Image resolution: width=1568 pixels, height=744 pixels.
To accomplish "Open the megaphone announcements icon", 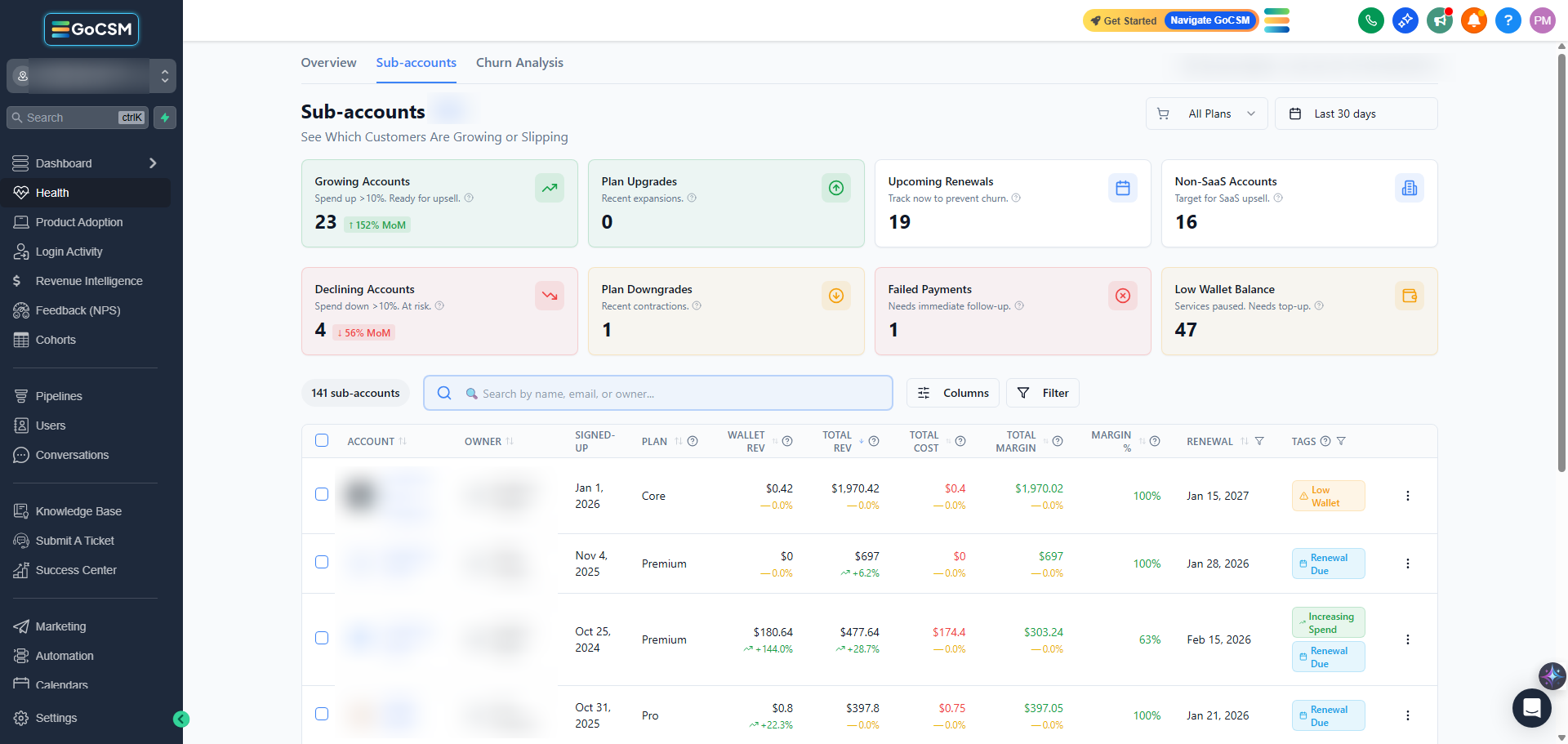I will click(x=1439, y=20).
